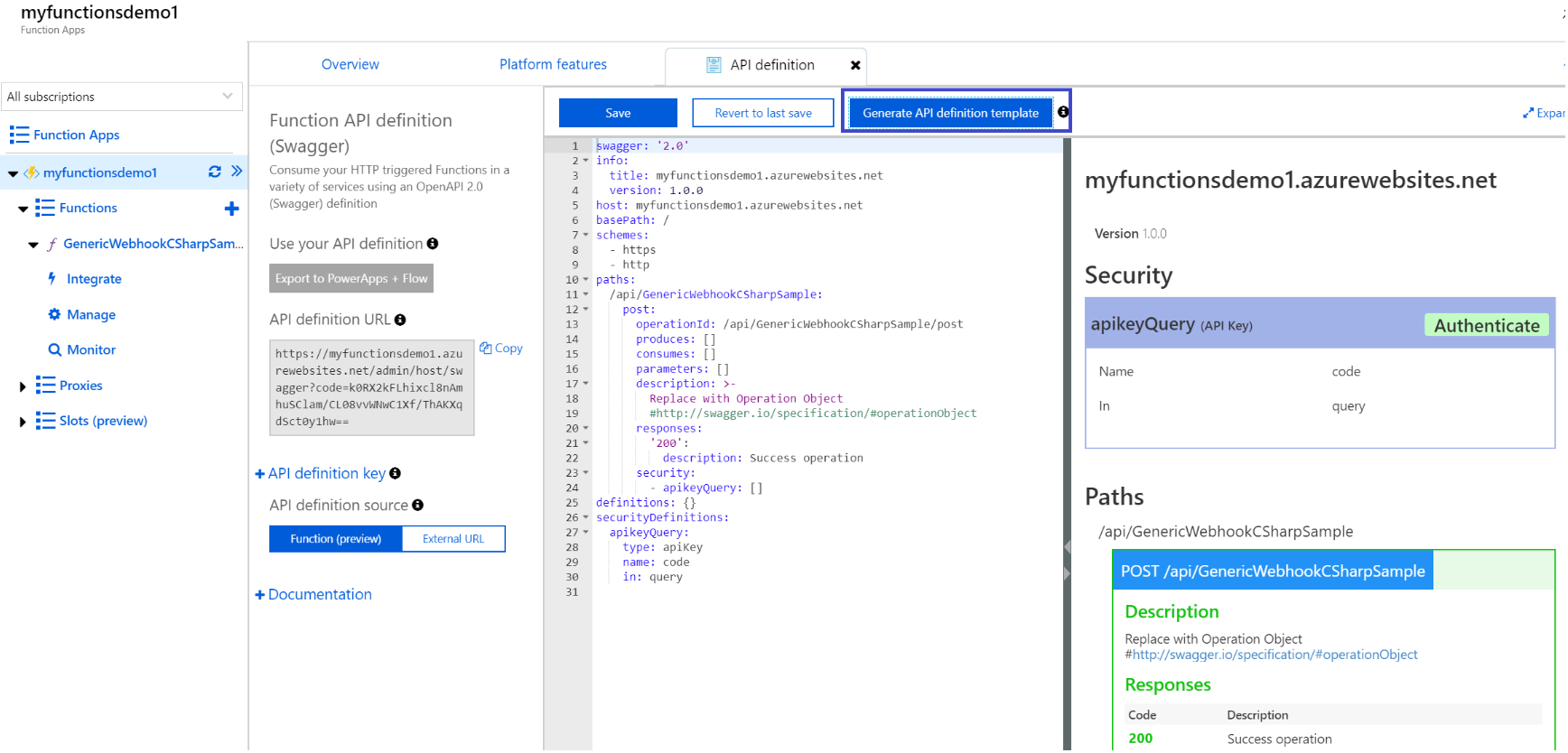The width and height of the screenshot is (1568, 753).
Task: Click the plus icon beside Documentation
Action: [260, 595]
